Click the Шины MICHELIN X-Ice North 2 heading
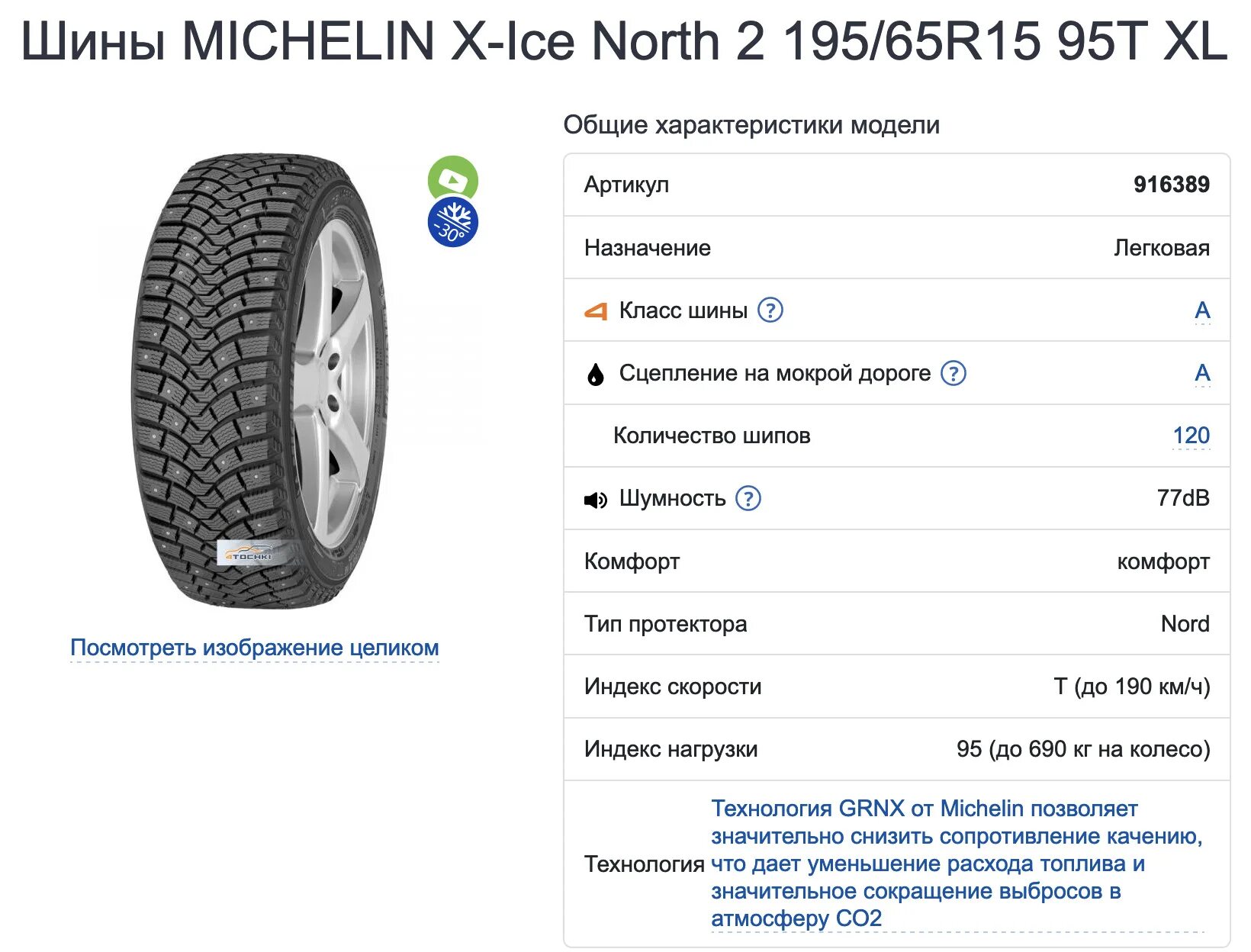Image resolution: width=1251 pixels, height=952 pixels. 624,40
